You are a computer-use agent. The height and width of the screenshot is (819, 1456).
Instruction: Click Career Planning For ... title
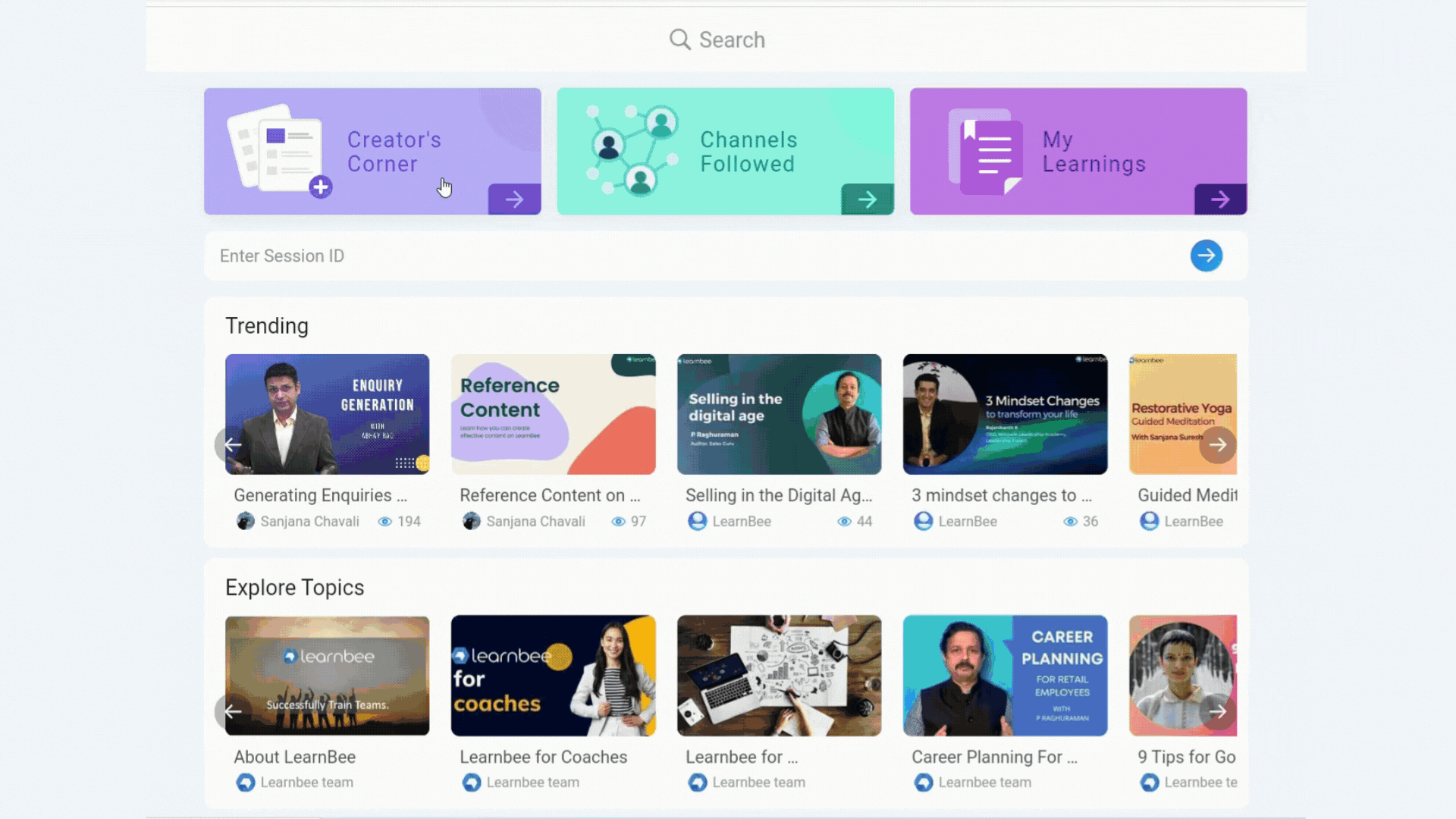[x=994, y=757]
